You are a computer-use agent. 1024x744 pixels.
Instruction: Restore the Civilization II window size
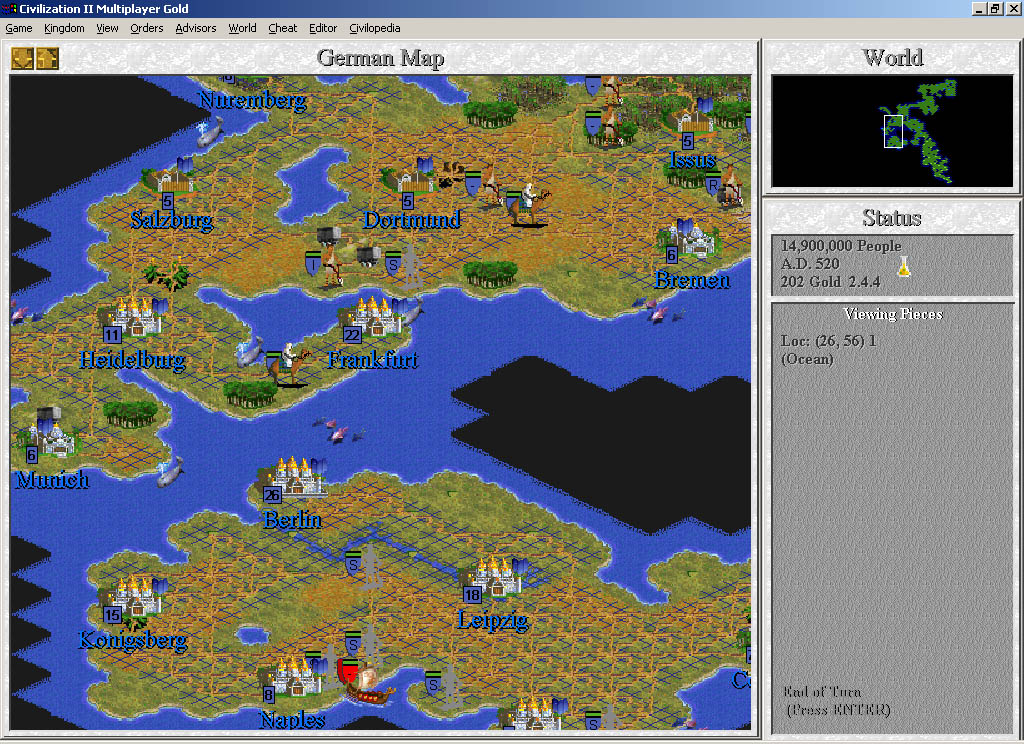pyautogui.click(x=995, y=8)
